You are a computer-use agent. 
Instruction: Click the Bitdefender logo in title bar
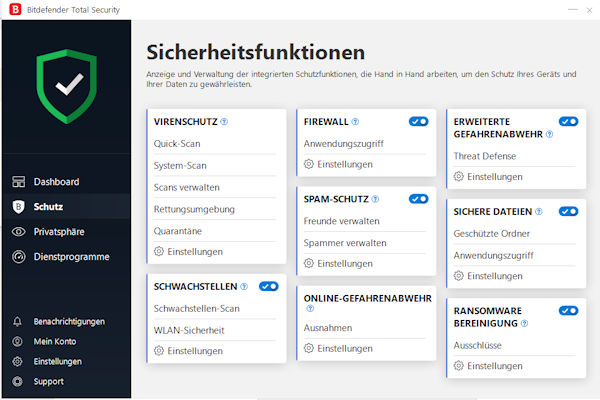point(15,9)
